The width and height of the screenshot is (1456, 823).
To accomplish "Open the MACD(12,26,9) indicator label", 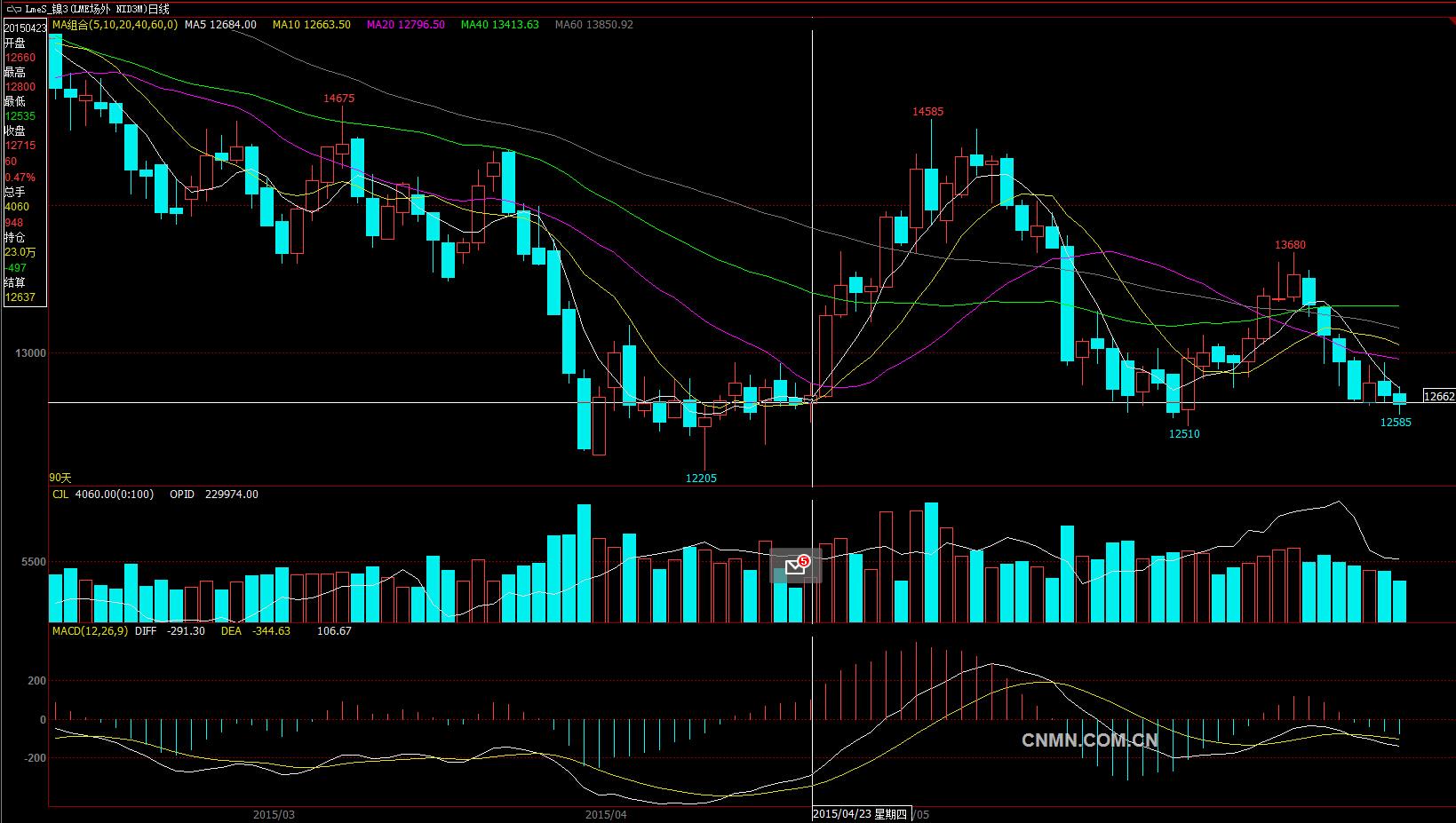I will pos(90,631).
